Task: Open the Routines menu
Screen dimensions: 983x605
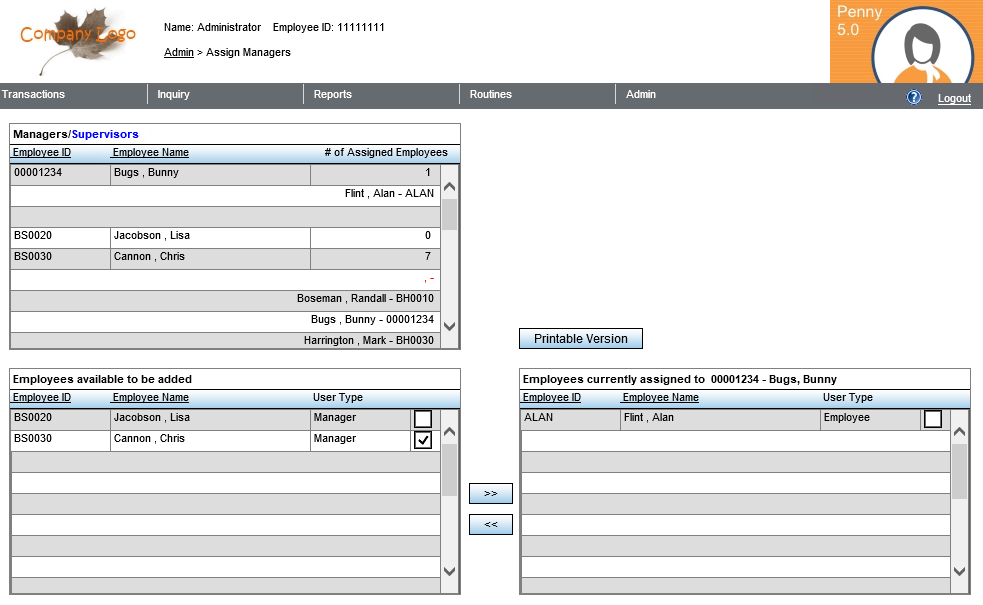Action: pos(490,95)
